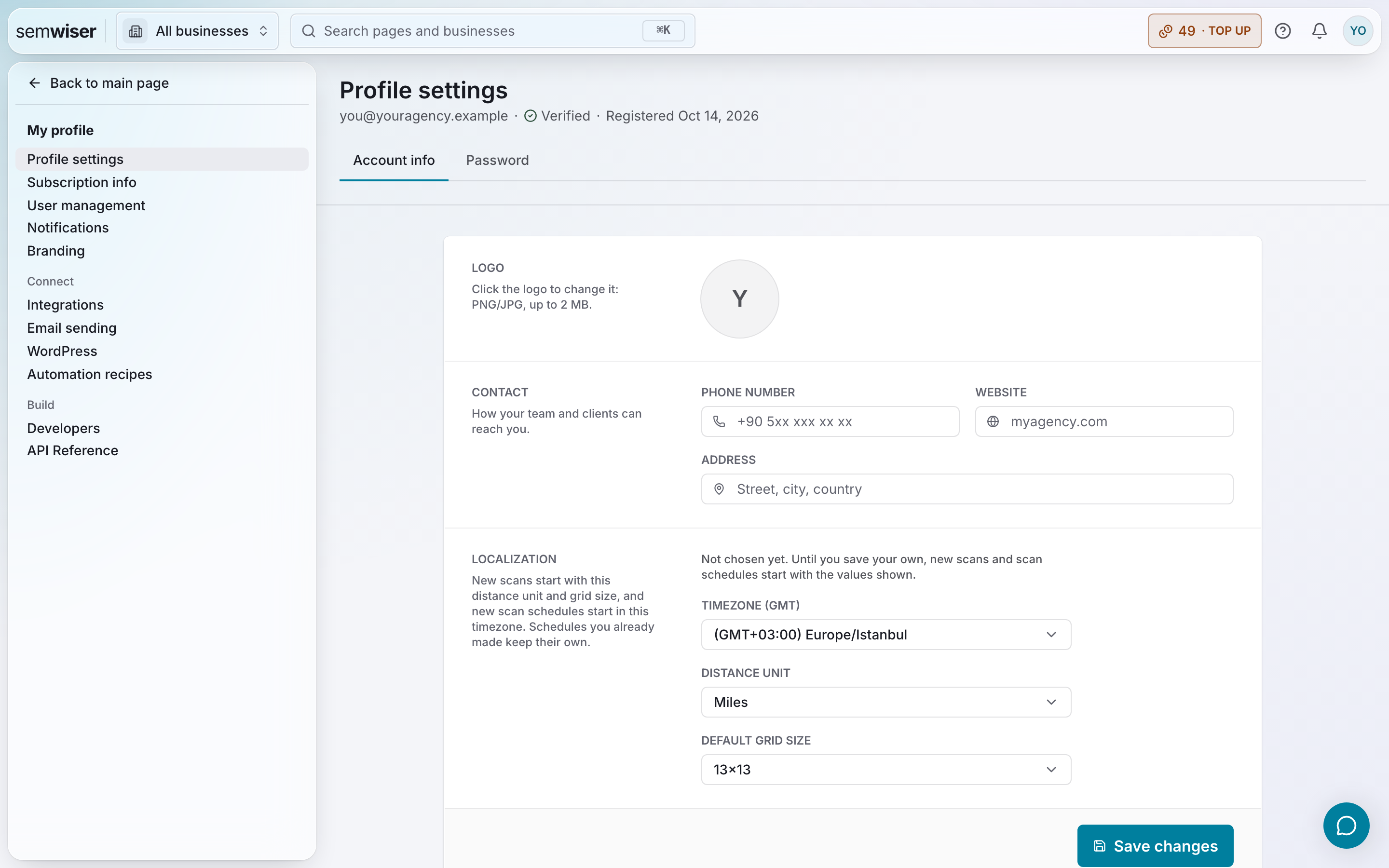This screenshot has width=1389, height=868.
Task: Focus the Website input field
Action: tap(1104, 421)
